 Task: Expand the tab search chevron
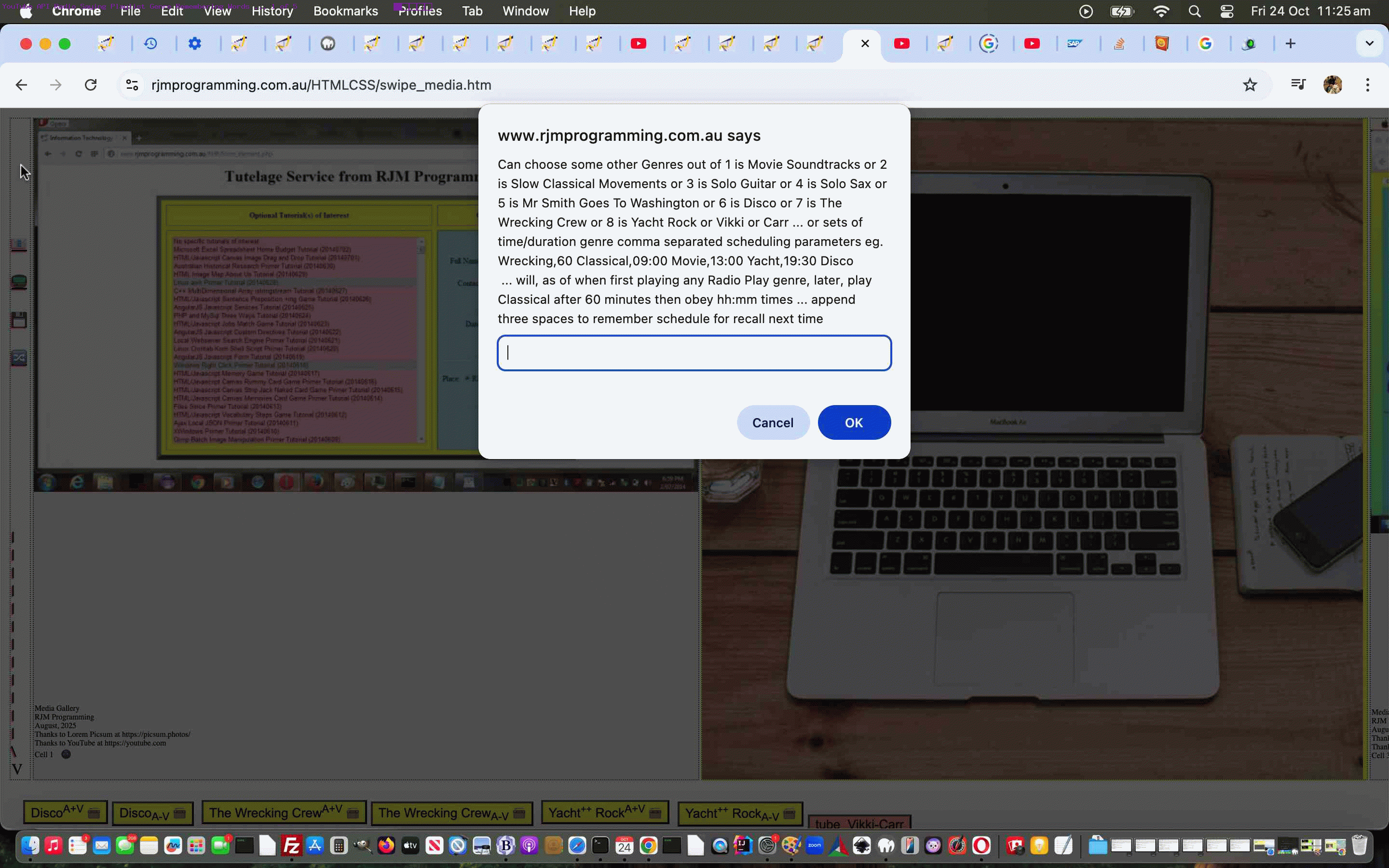click(x=1369, y=43)
